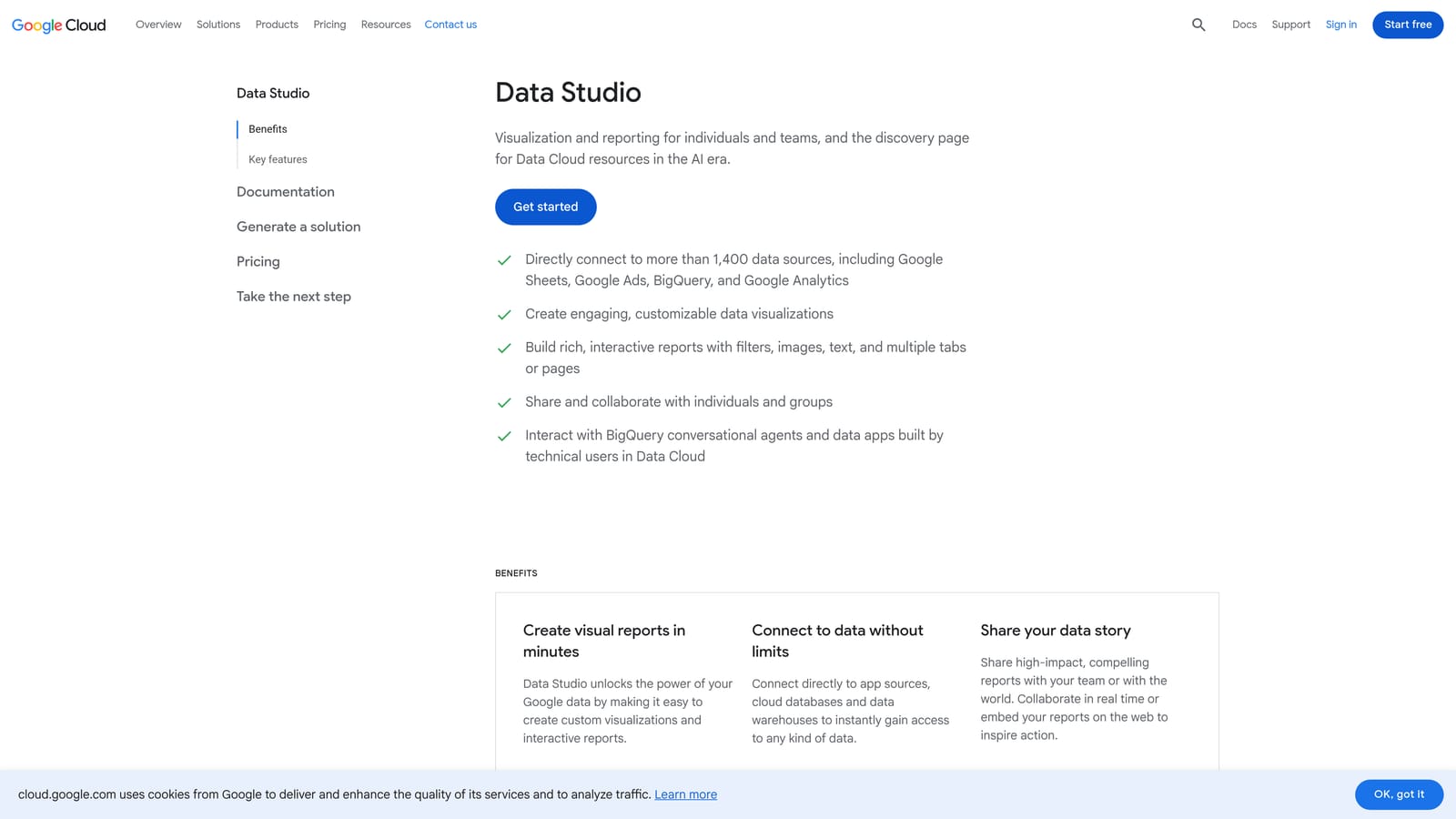
Task: Go to Docs
Action: point(1244,25)
